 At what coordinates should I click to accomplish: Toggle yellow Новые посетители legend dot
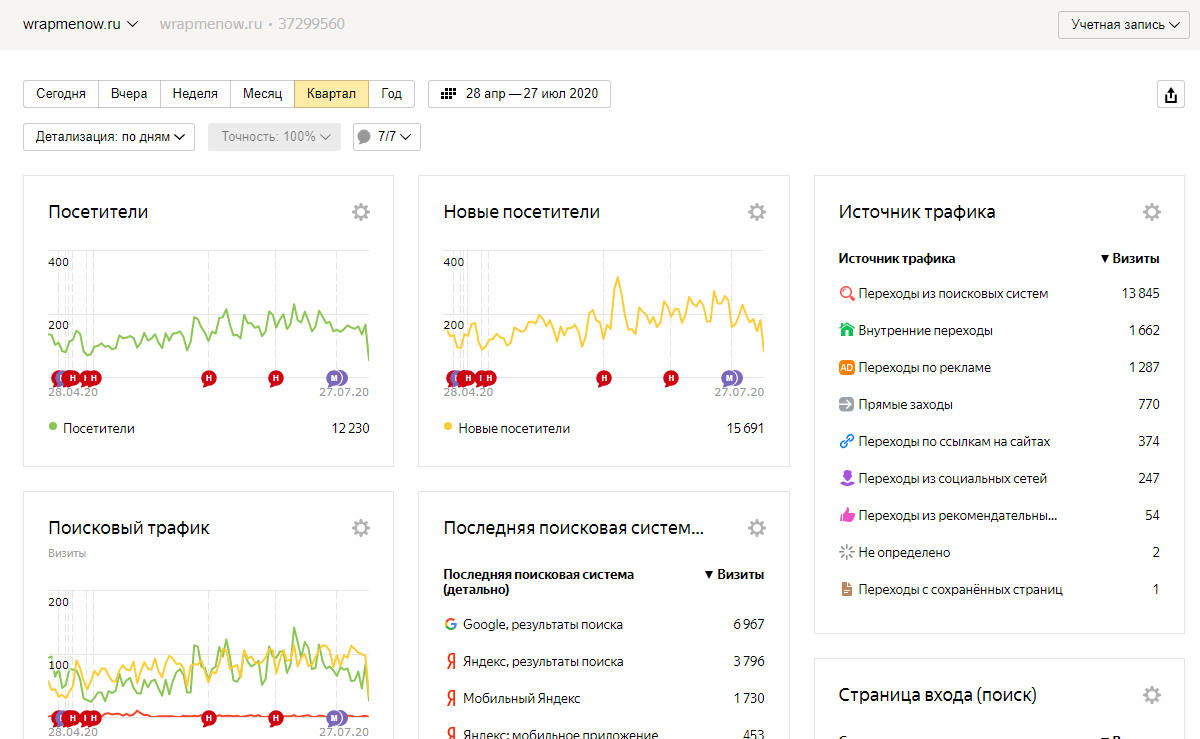448,427
